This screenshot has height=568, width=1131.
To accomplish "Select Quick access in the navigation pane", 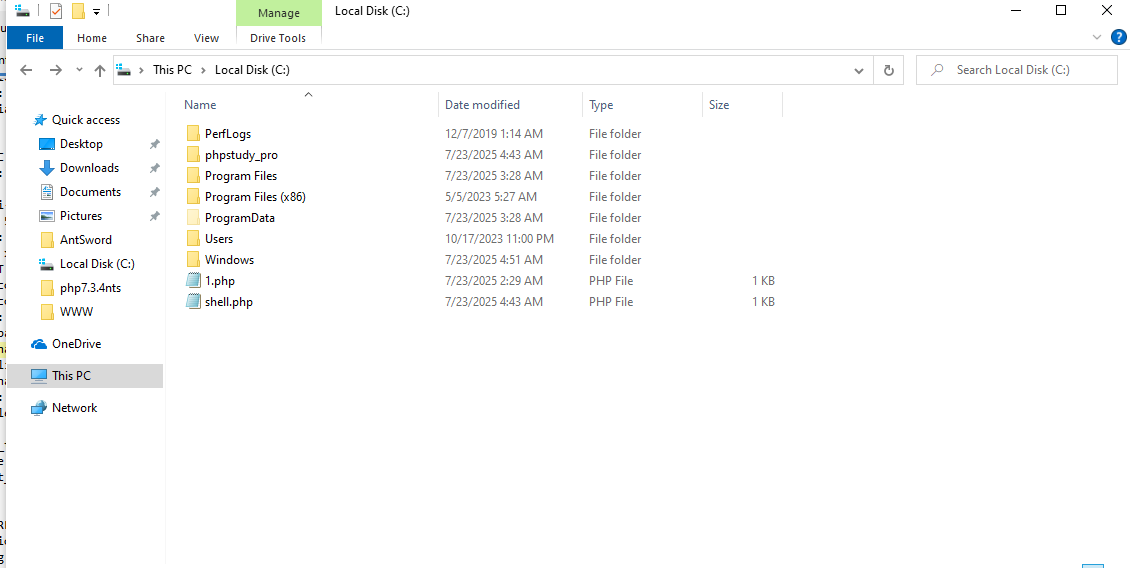I will (x=86, y=120).
